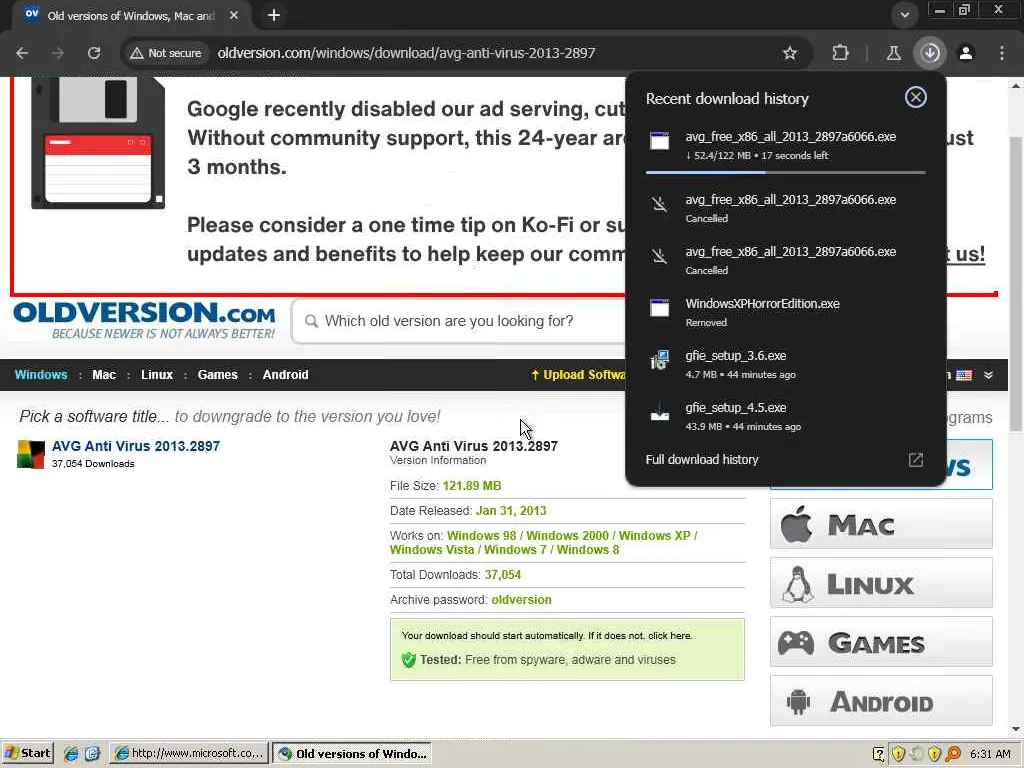Open the gfie_setup_3.6.exe download
The image size is (1024, 768).
(786, 364)
